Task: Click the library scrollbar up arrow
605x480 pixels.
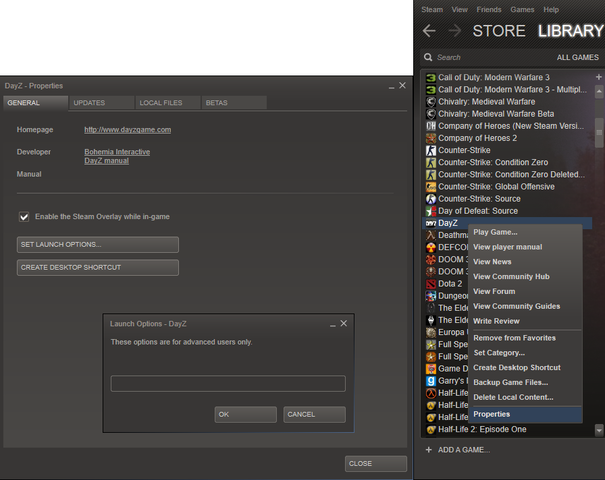Action: [599, 91]
